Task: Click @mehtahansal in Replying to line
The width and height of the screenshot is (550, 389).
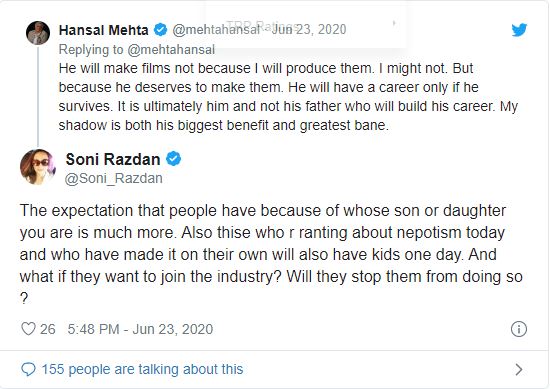Action: 171,49
